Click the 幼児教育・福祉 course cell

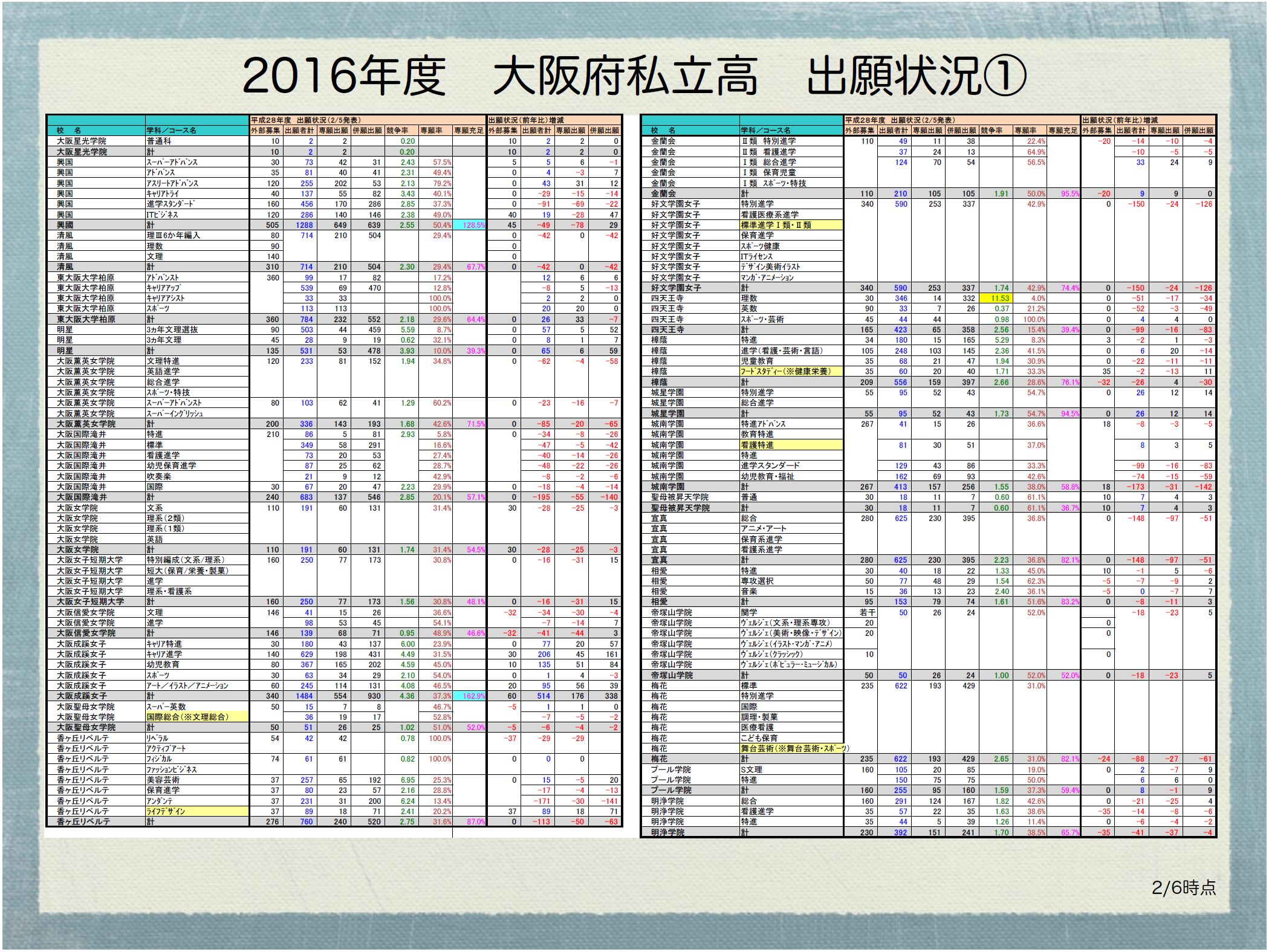(791, 476)
